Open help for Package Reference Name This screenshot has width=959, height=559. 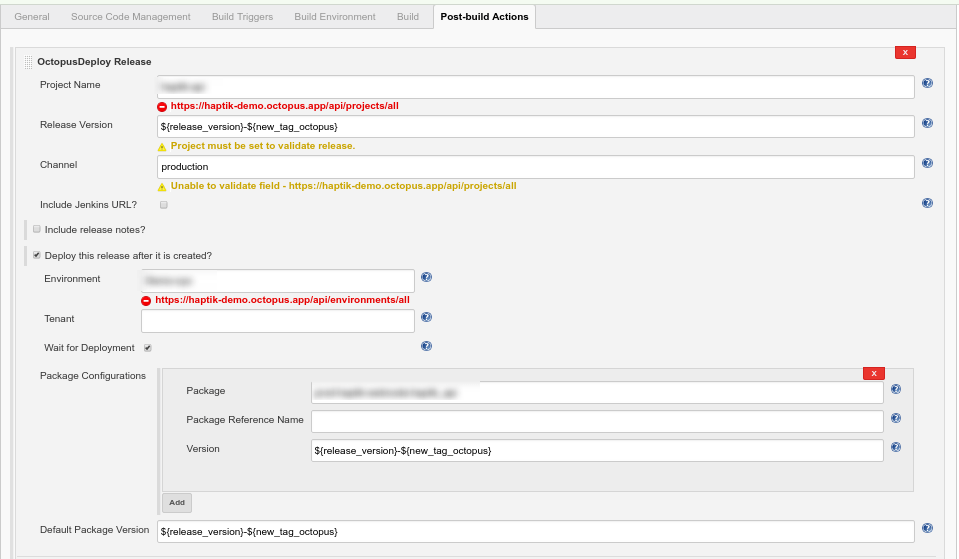tap(895, 419)
